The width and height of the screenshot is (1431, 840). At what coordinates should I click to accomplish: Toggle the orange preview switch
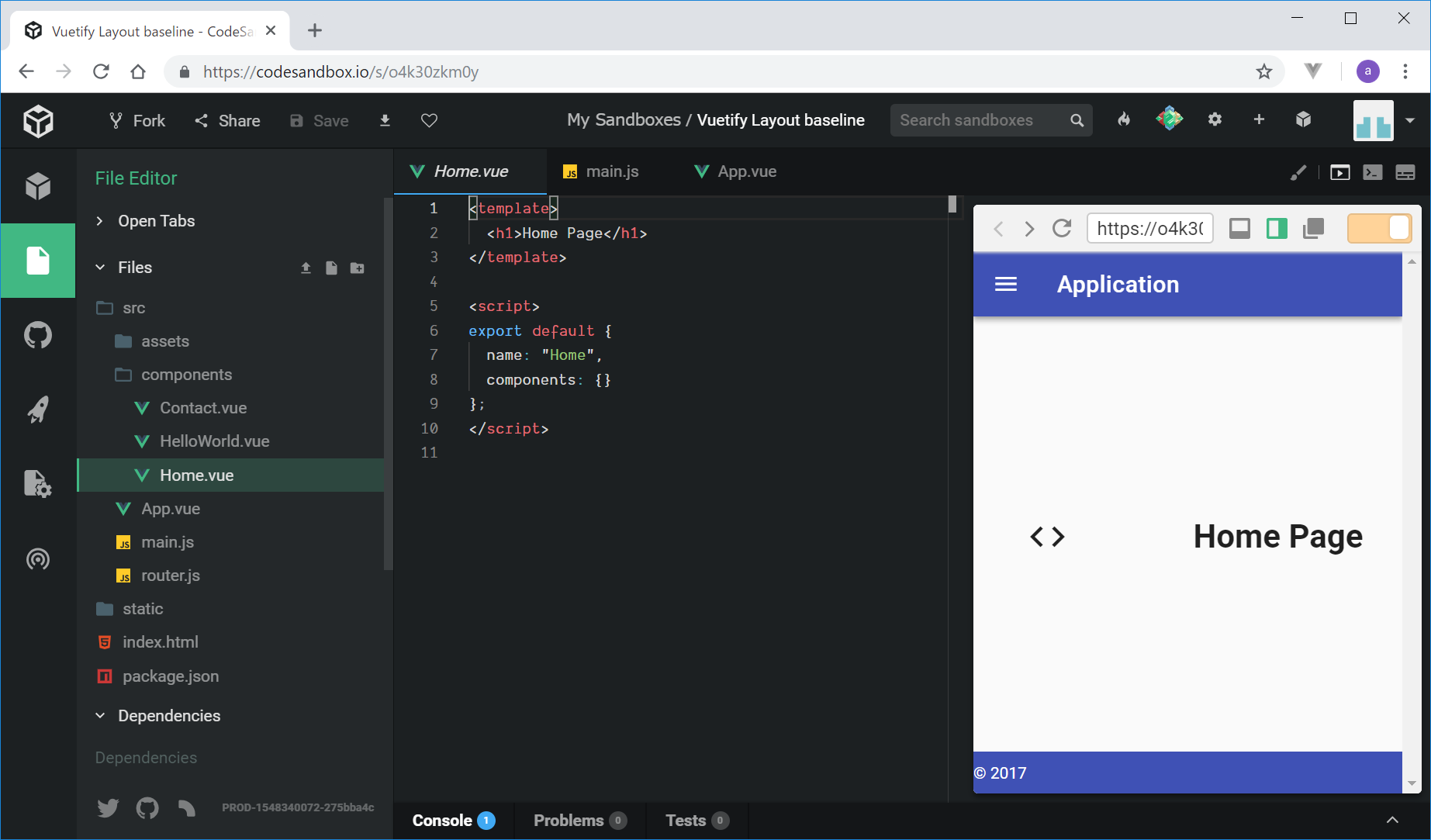1379,229
